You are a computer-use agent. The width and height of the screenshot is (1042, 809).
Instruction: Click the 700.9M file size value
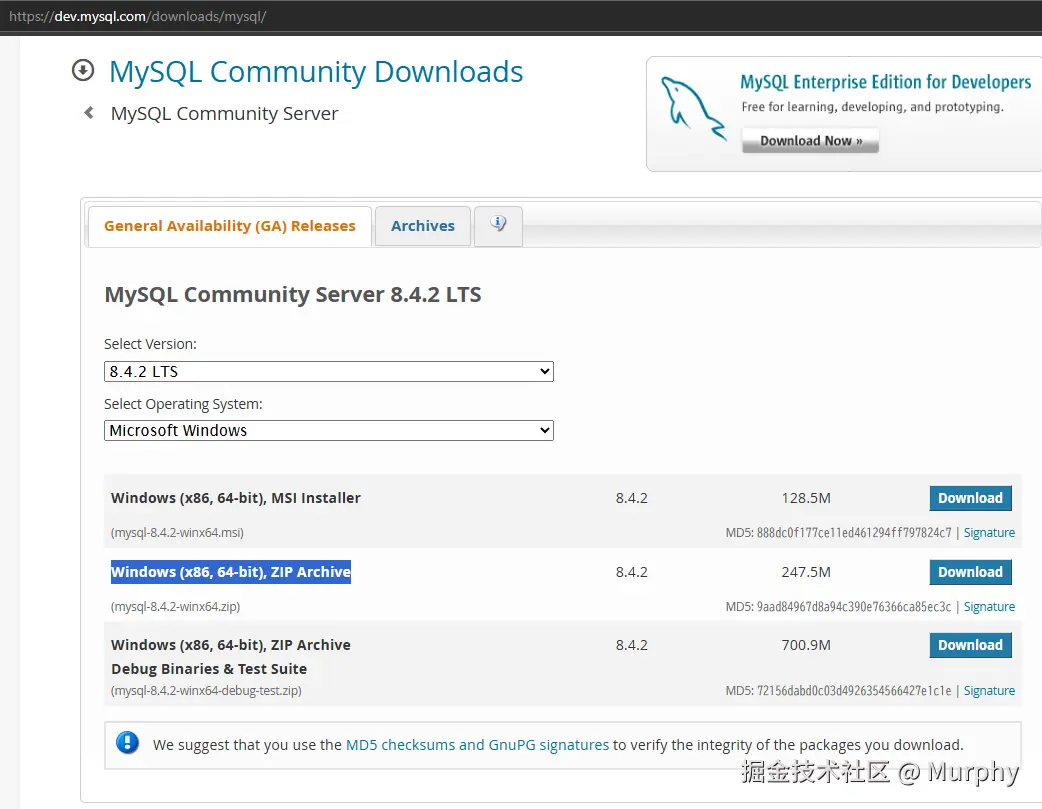click(x=806, y=645)
